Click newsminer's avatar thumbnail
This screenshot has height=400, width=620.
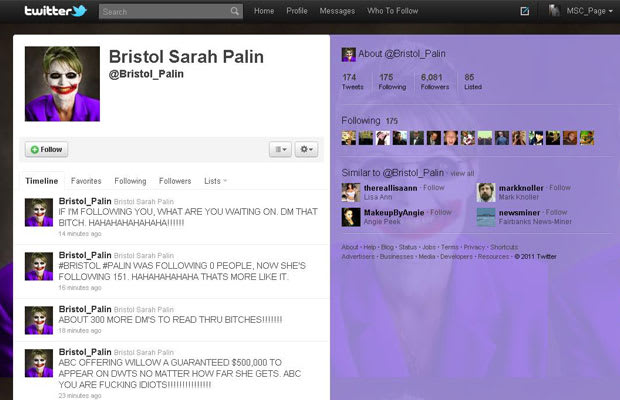[486, 217]
